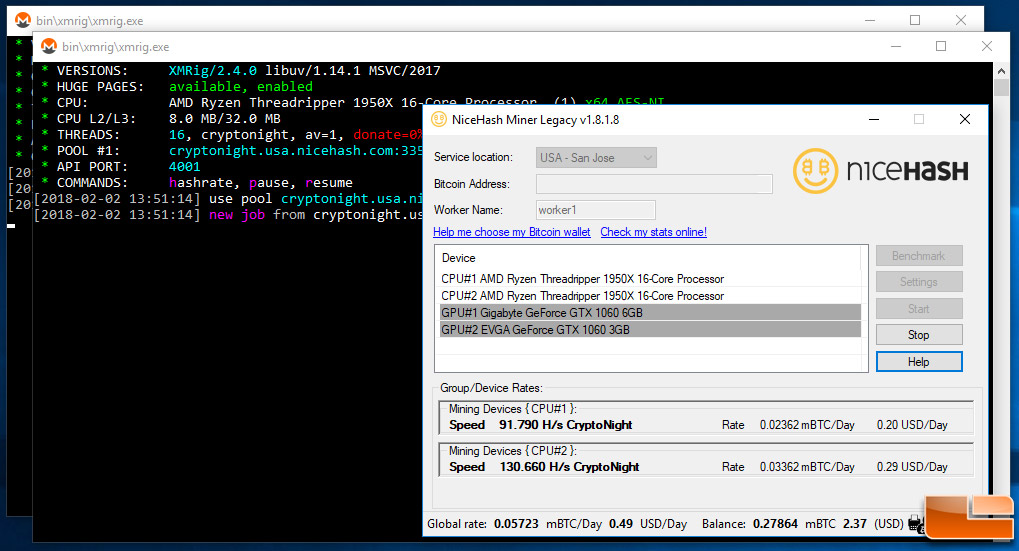Click the 130.660 H/s CryptoNight speed value
Image resolution: width=1019 pixels, height=551 pixels.
click(x=569, y=467)
